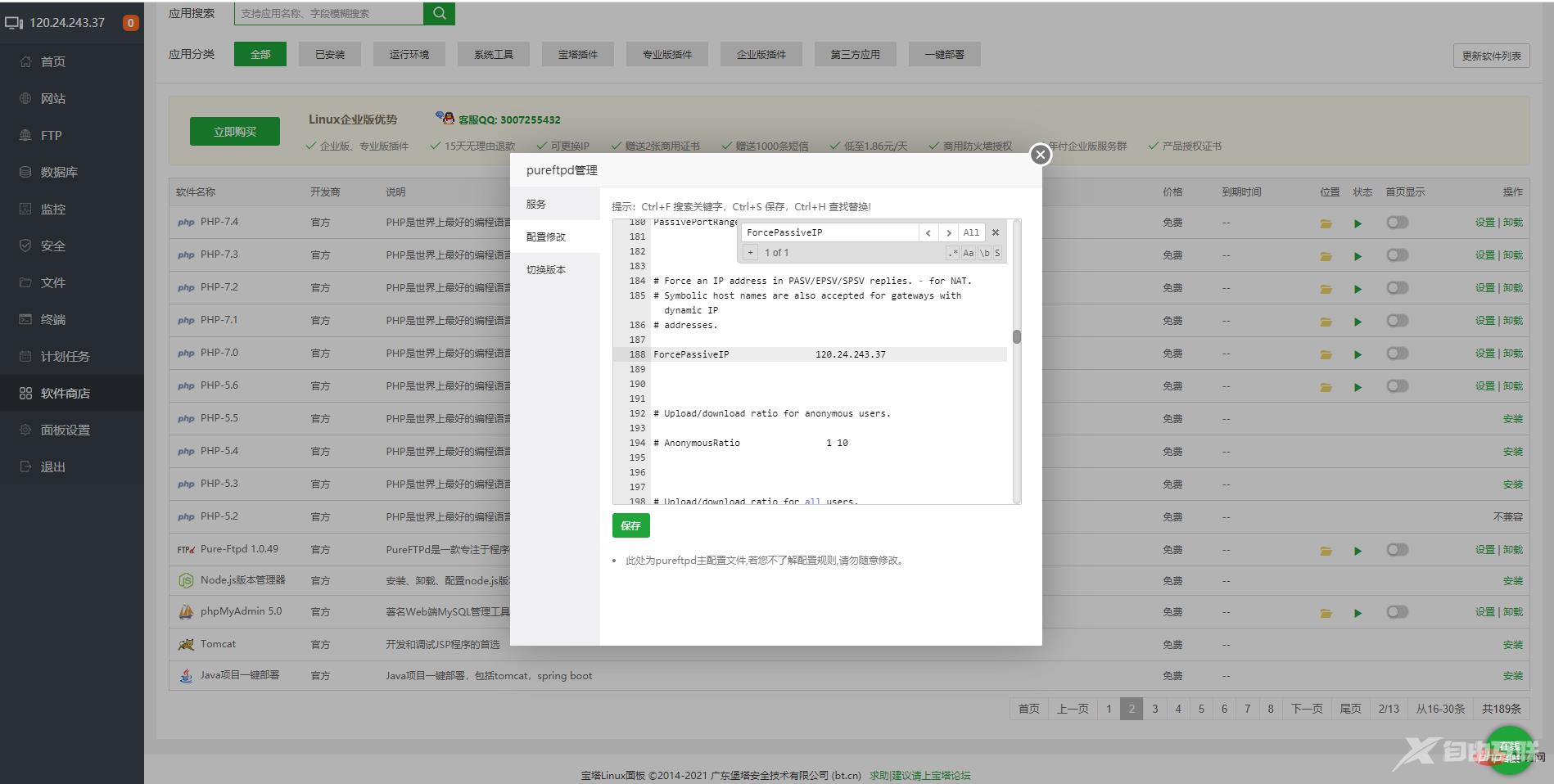Go to next search match in editor
This screenshot has width=1554, height=784.
[x=948, y=232]
